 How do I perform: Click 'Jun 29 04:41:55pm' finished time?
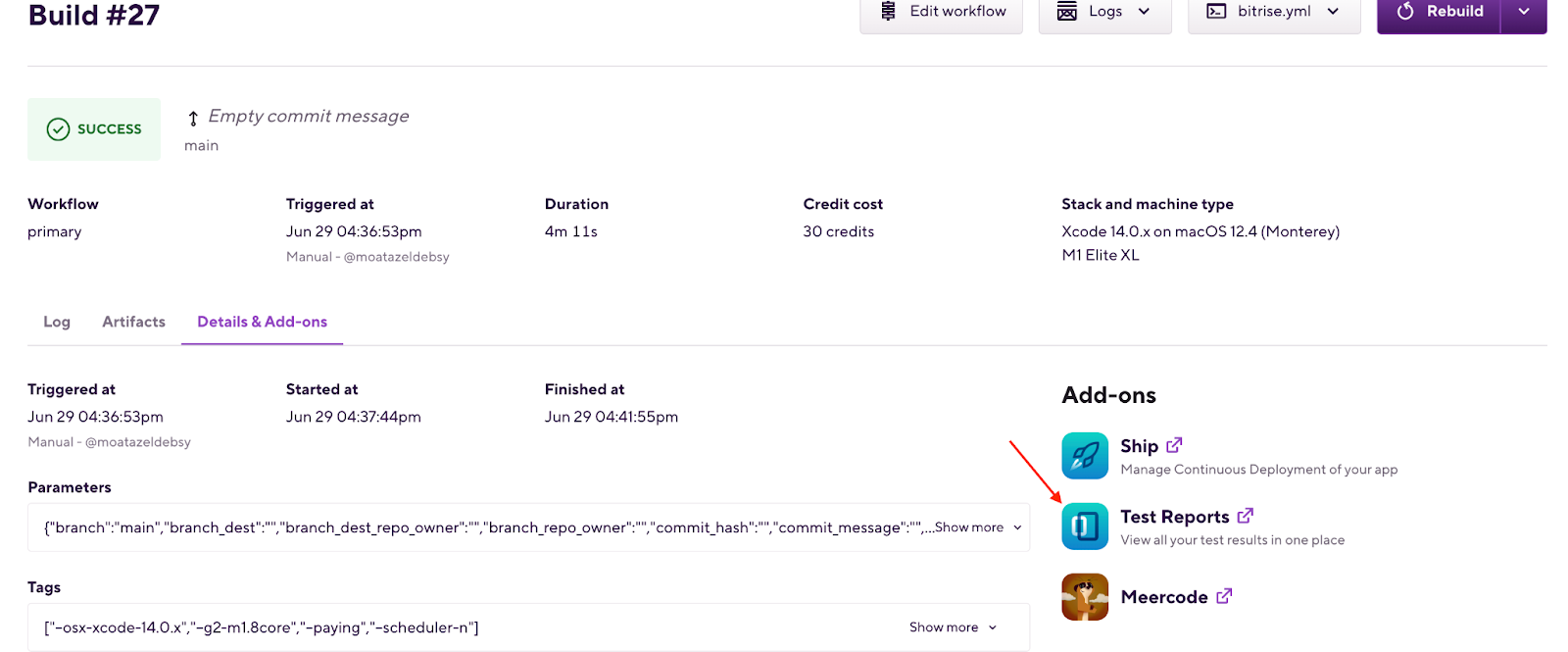click(x=612, y=417)
